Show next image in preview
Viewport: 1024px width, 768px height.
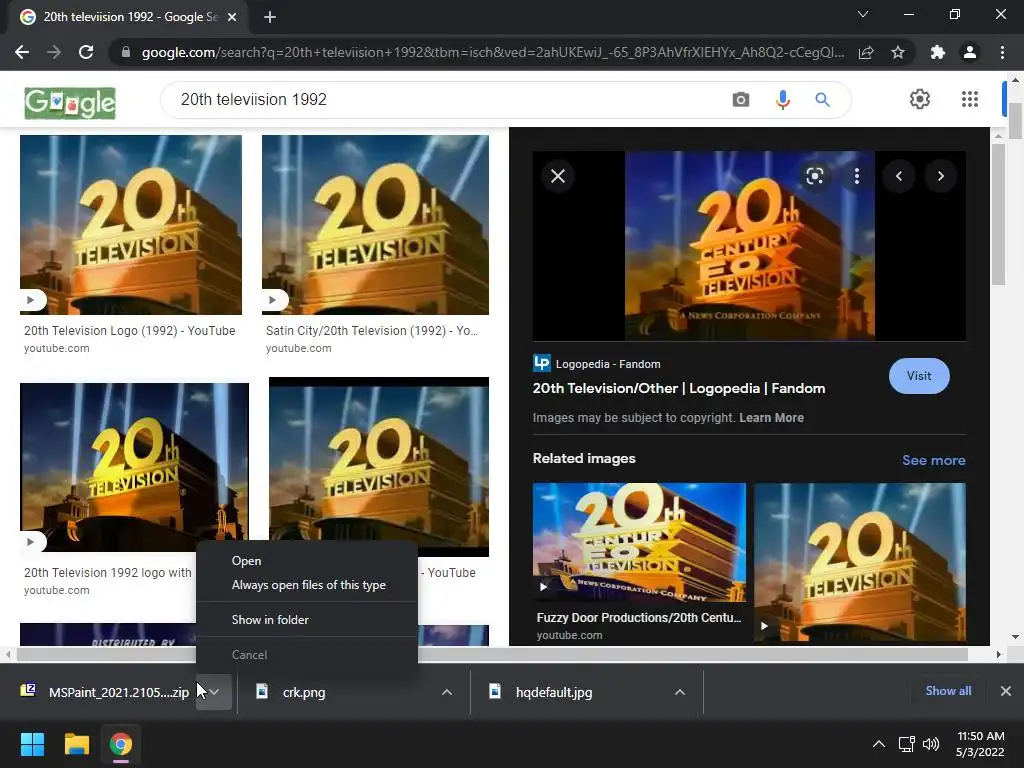[x=940, y=176]
